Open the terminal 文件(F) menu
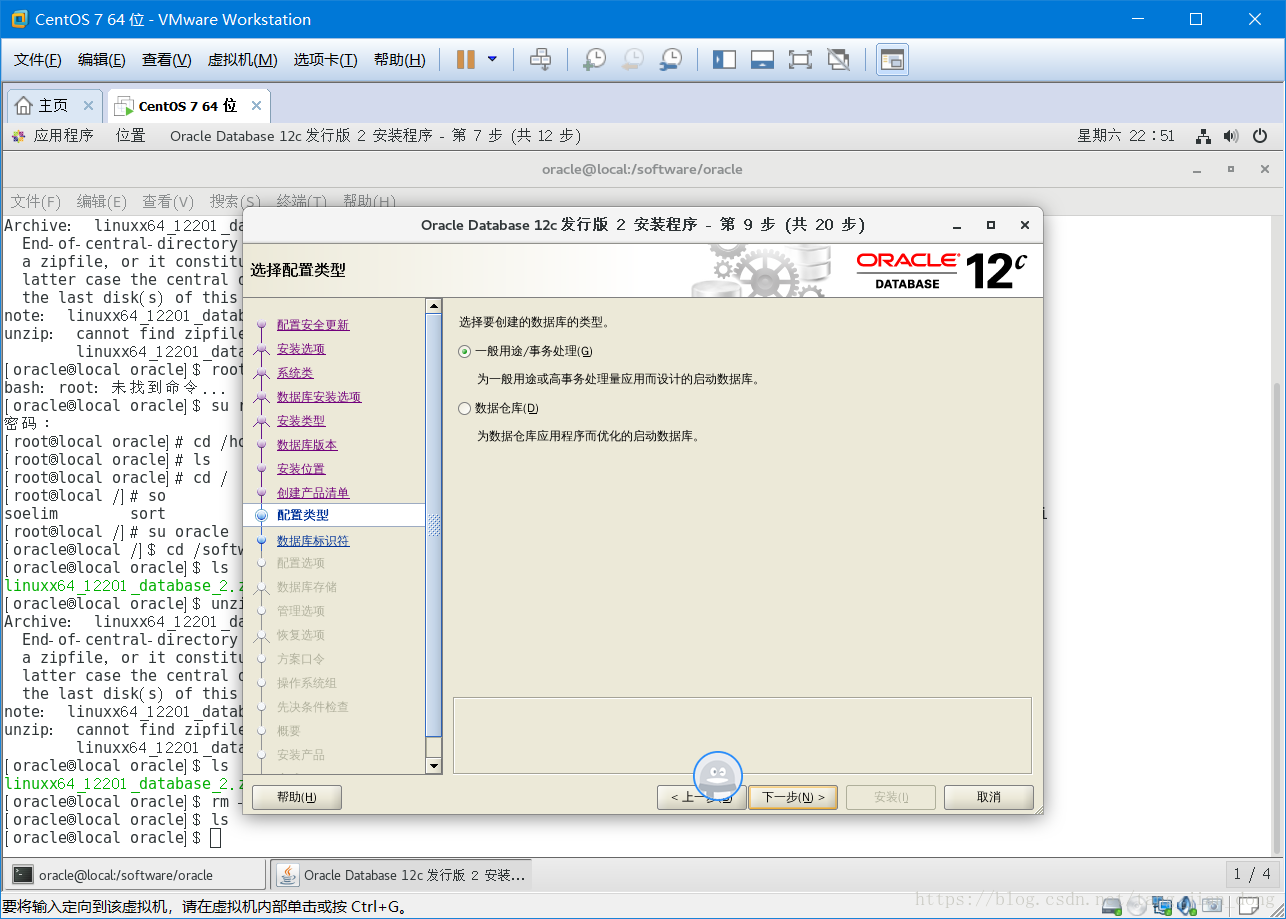This screenshot has height=919, width=1286. (36, 201)
